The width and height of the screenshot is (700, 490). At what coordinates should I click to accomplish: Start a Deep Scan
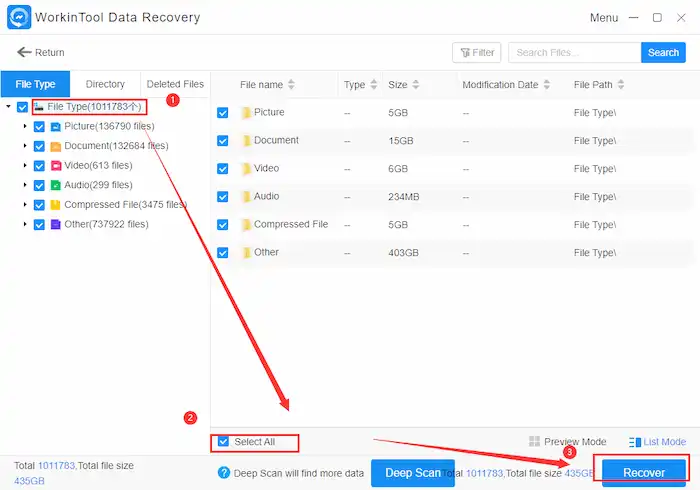click(x=412, y=473)
